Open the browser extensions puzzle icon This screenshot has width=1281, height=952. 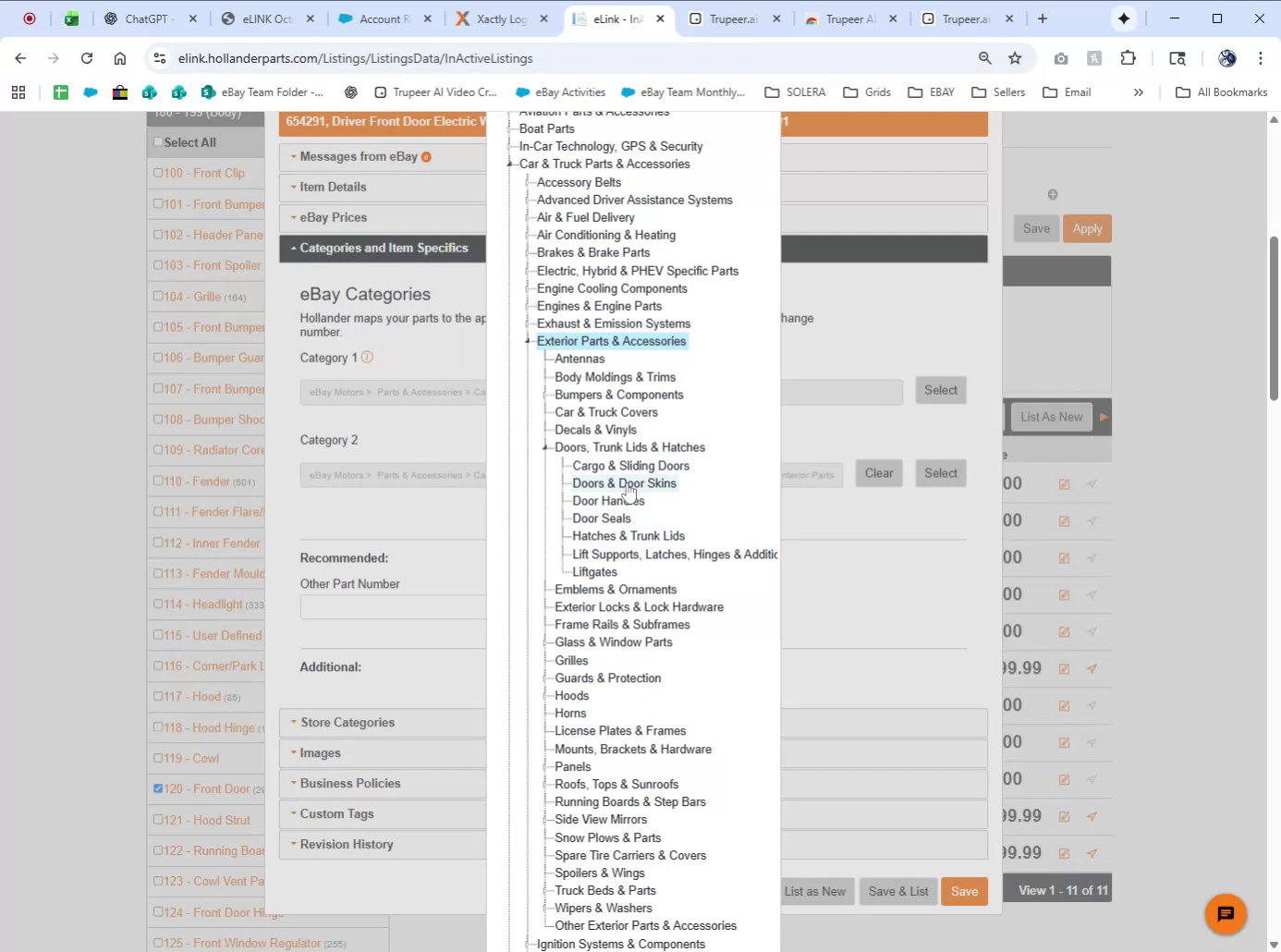pyautogui.click(x=1128, y=58)
